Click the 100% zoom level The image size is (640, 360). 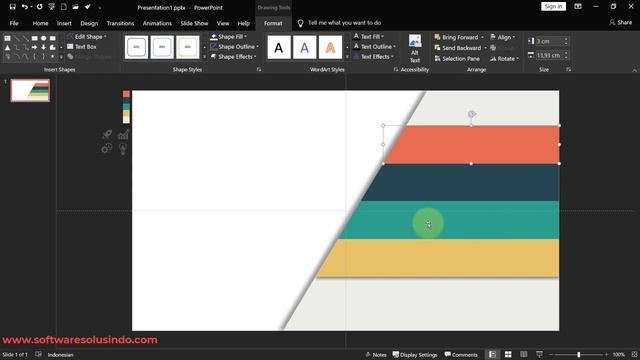pos(618,355)
